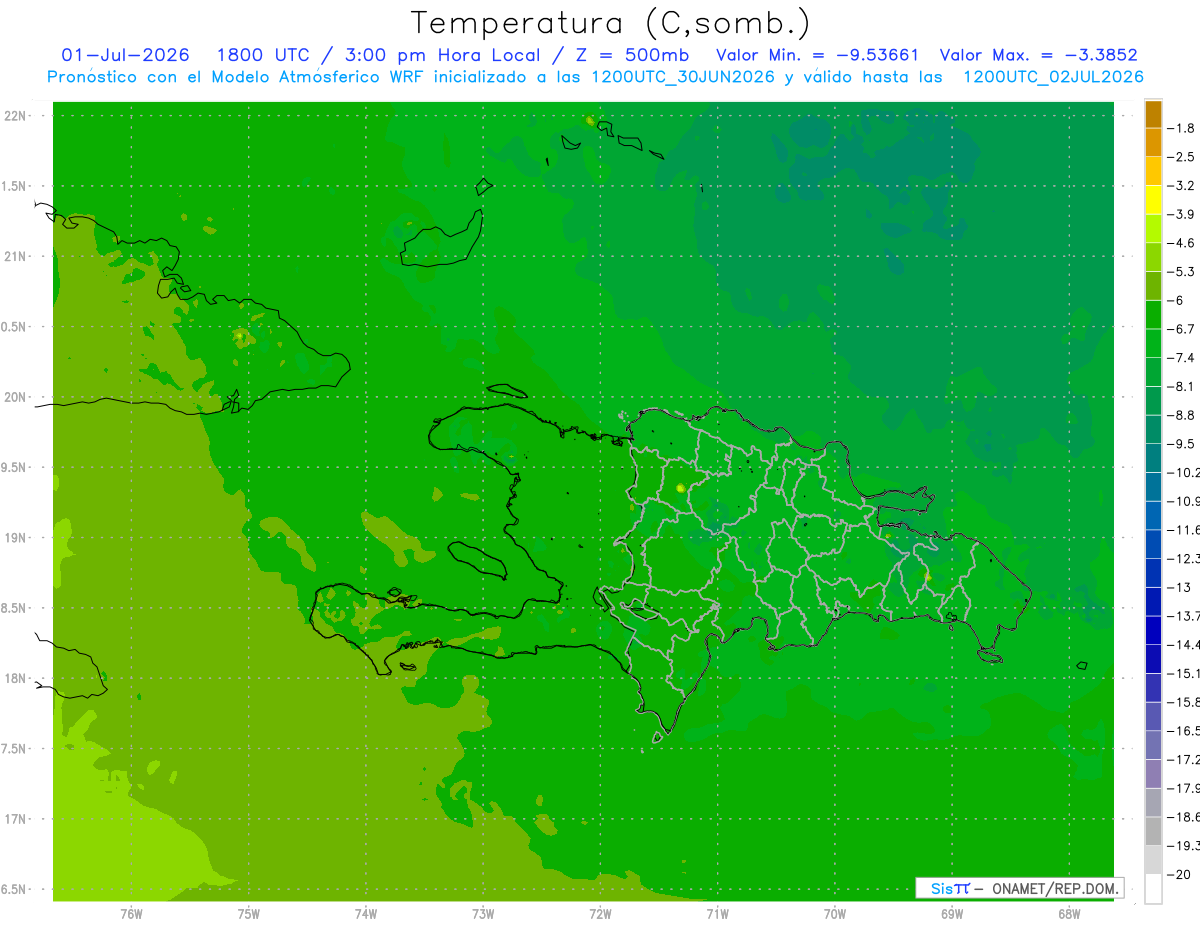The width and height of the screenshot is (1200, 927).
Task: Click the "1800 UTC" time text
Action: (263, 55)
